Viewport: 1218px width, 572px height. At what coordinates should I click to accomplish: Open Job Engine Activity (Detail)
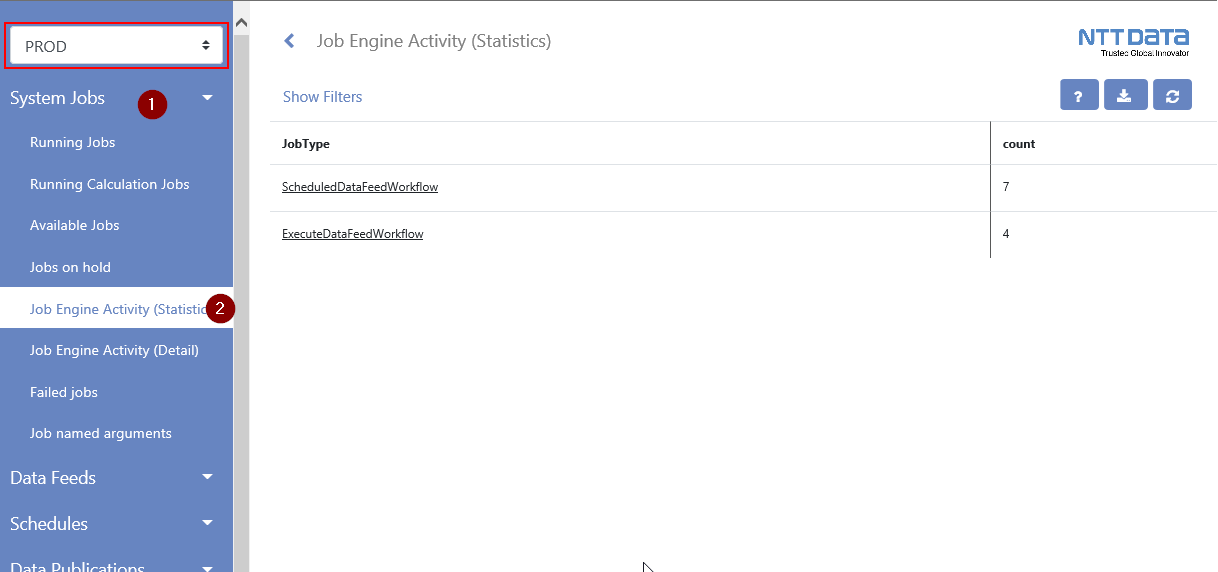(114, 350)
